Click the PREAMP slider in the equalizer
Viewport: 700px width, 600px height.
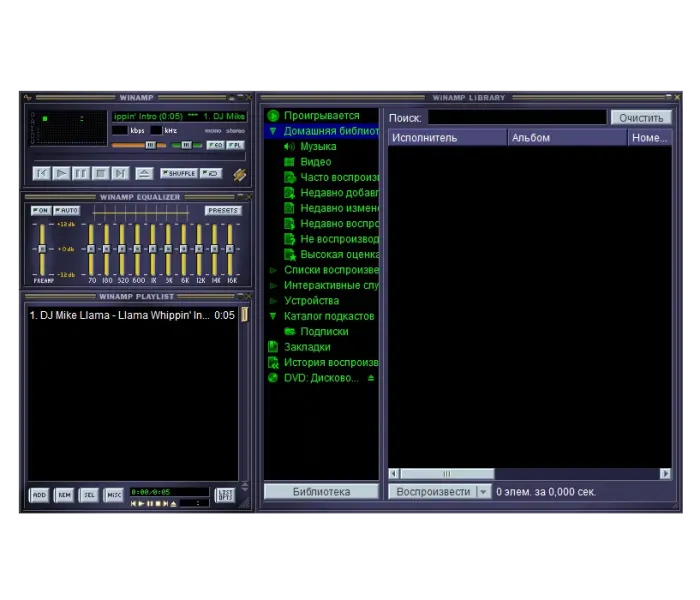42,249
